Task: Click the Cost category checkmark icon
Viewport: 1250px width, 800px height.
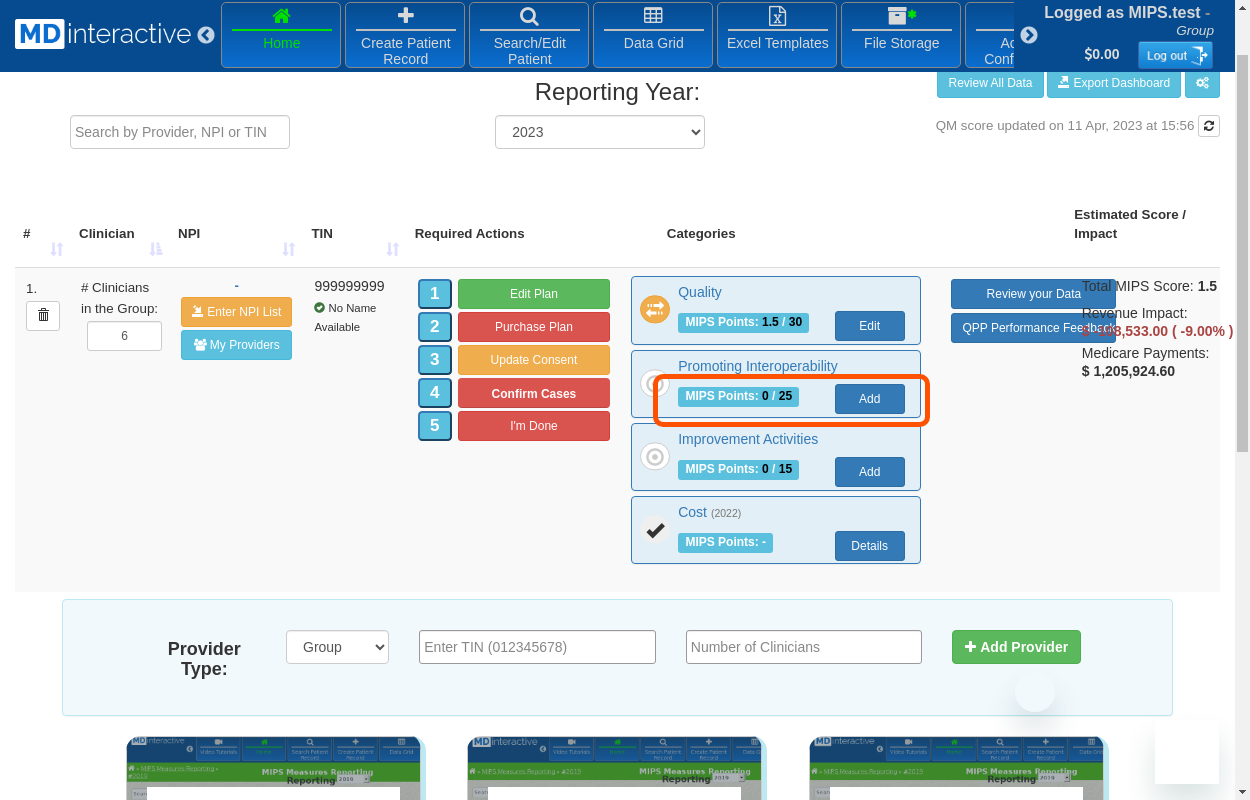Action: 655,530
